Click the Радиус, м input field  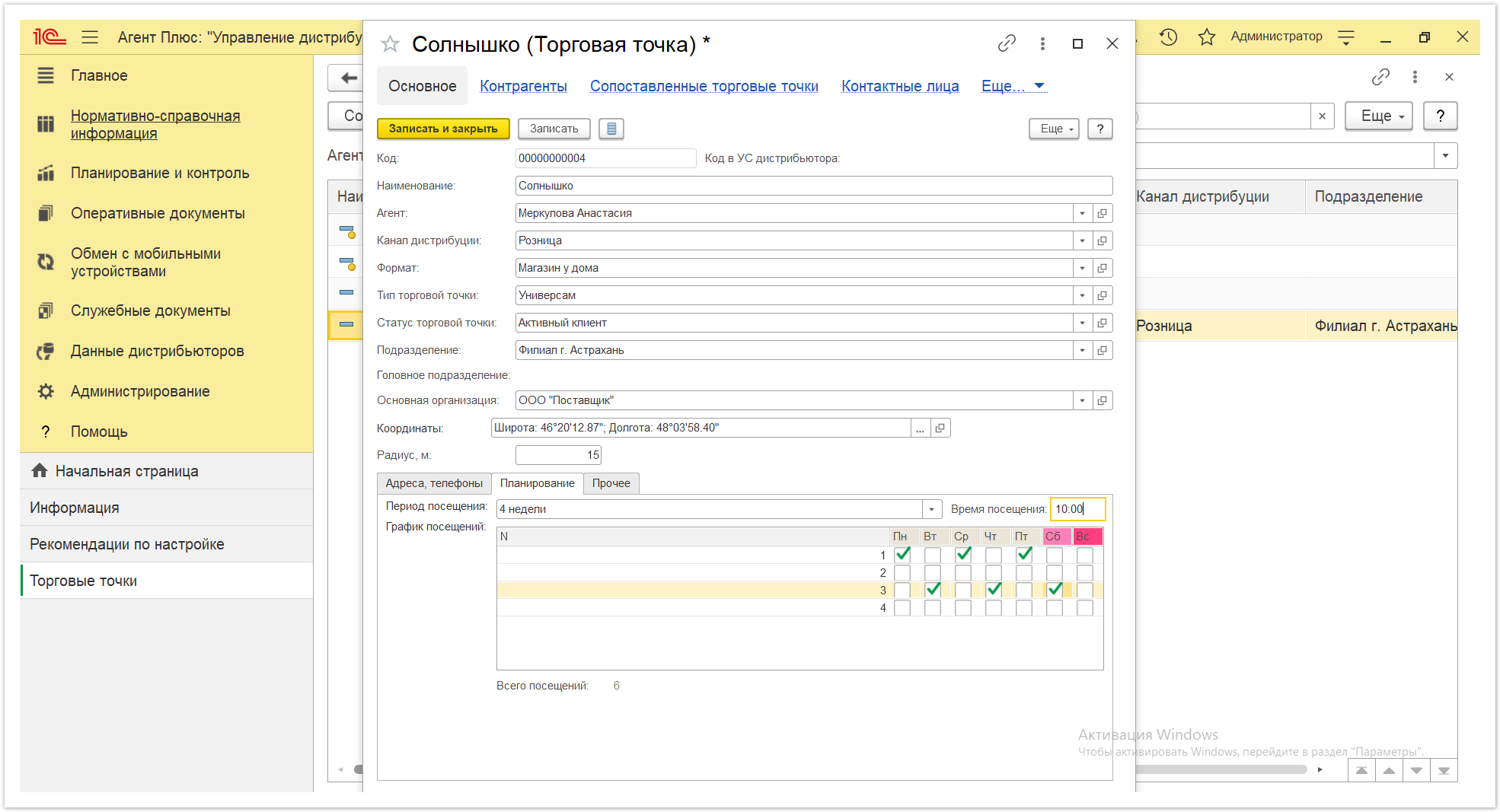[558, 455]
